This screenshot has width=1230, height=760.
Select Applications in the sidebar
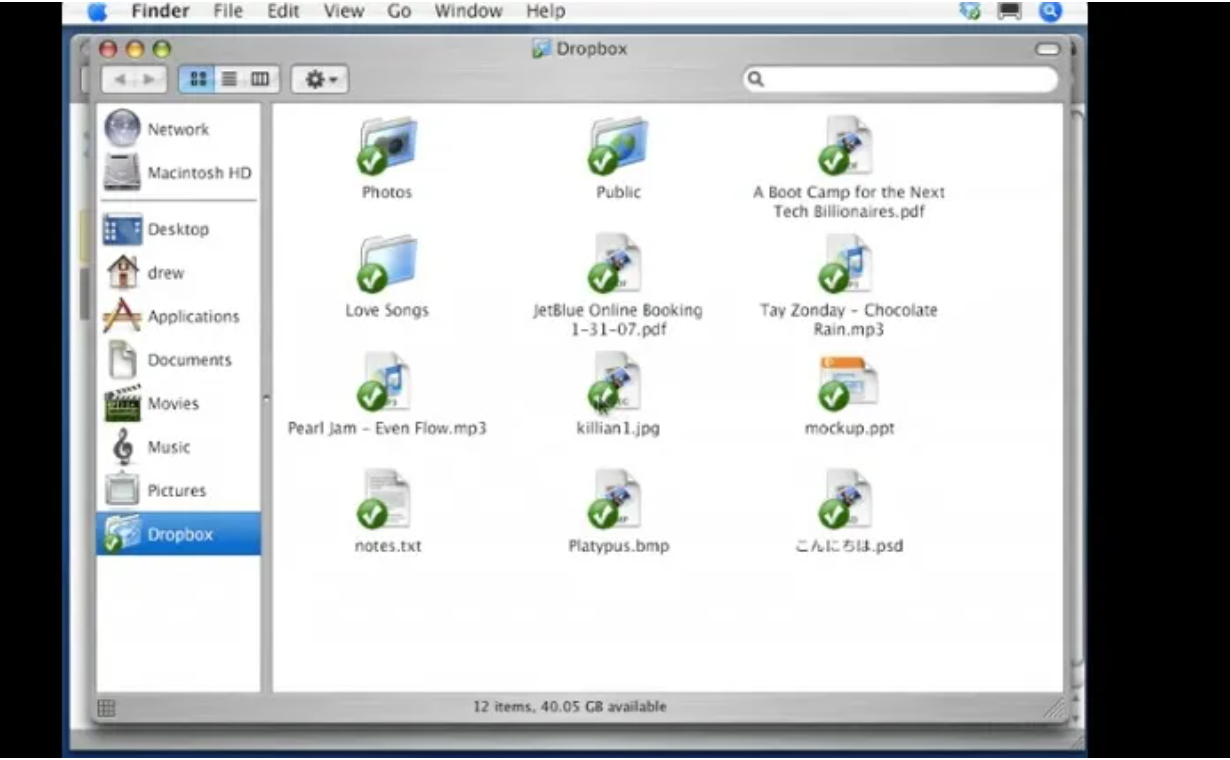(x=192, y=316)
